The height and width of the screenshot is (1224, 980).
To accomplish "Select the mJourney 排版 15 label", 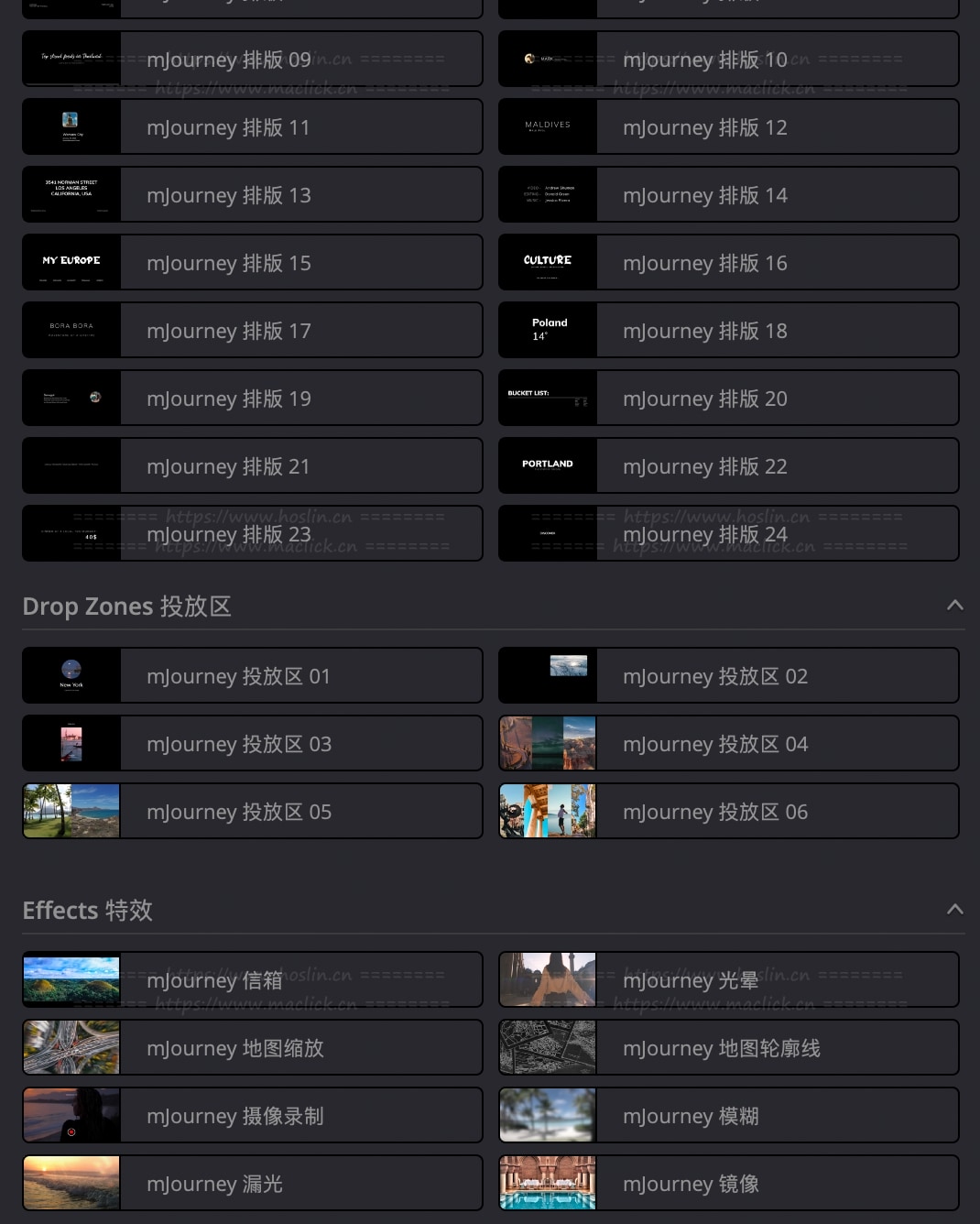I will coord(229,263).
